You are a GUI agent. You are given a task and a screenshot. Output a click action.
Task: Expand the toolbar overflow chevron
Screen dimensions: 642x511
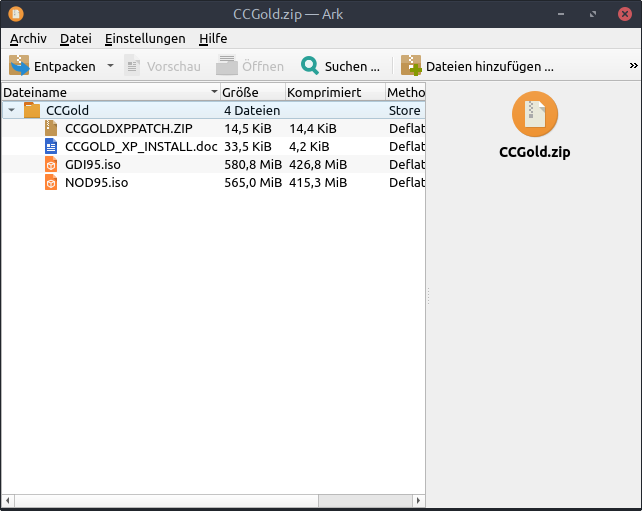point(633,66)
